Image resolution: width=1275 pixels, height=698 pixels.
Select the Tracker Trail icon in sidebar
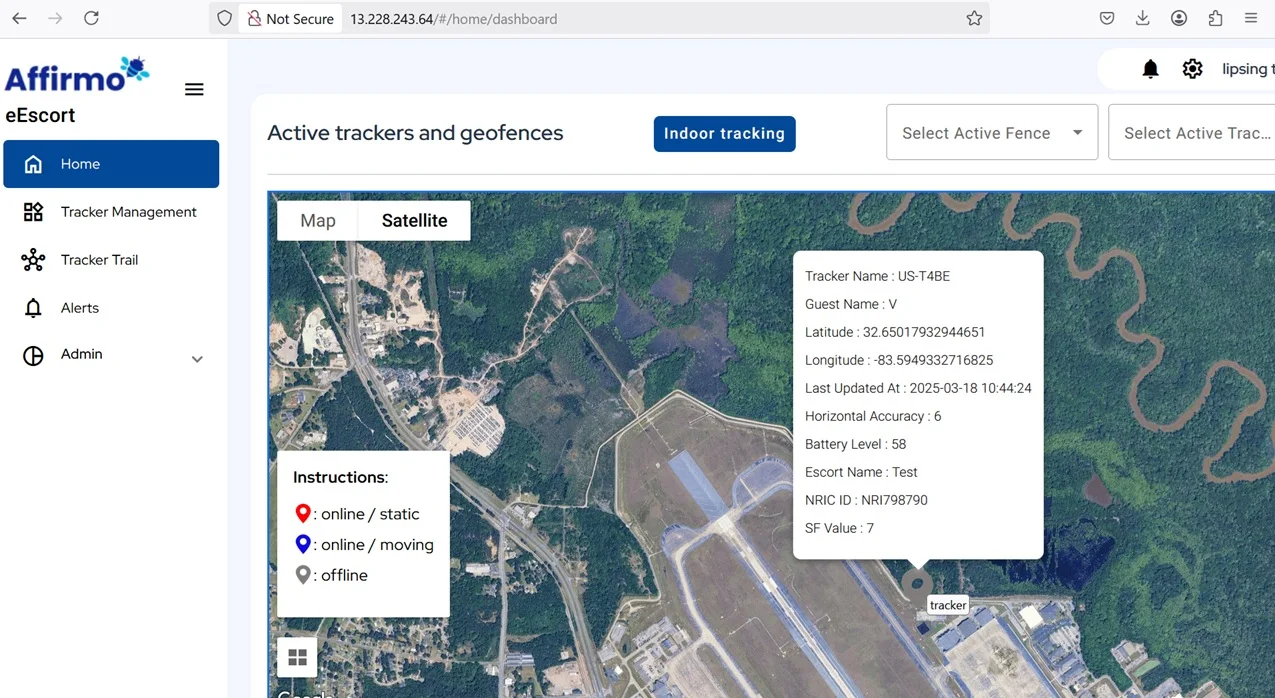[x=33, y=259]
